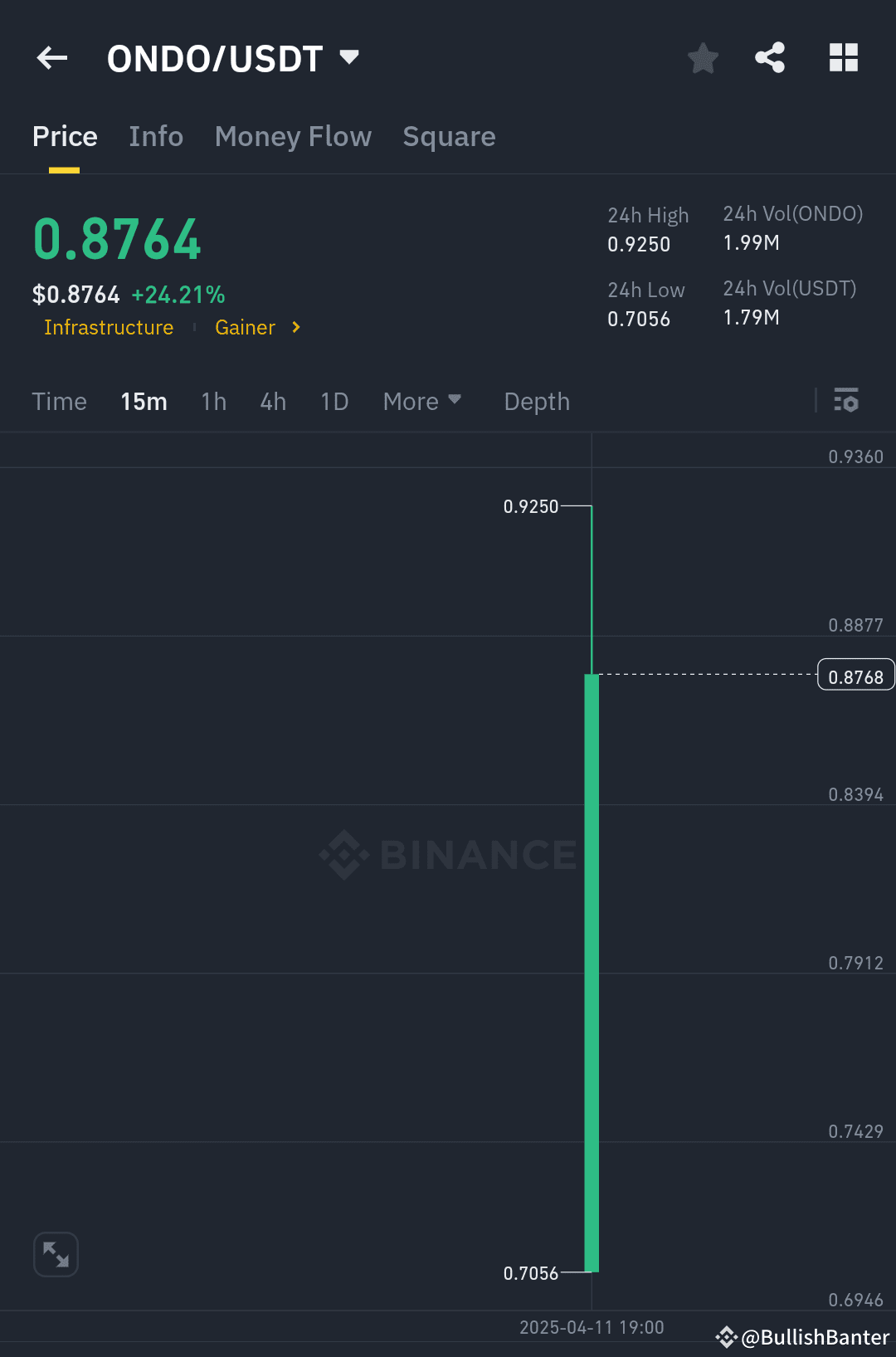
Task: Select the 4h timeframe option
Action: coord(272,401)
